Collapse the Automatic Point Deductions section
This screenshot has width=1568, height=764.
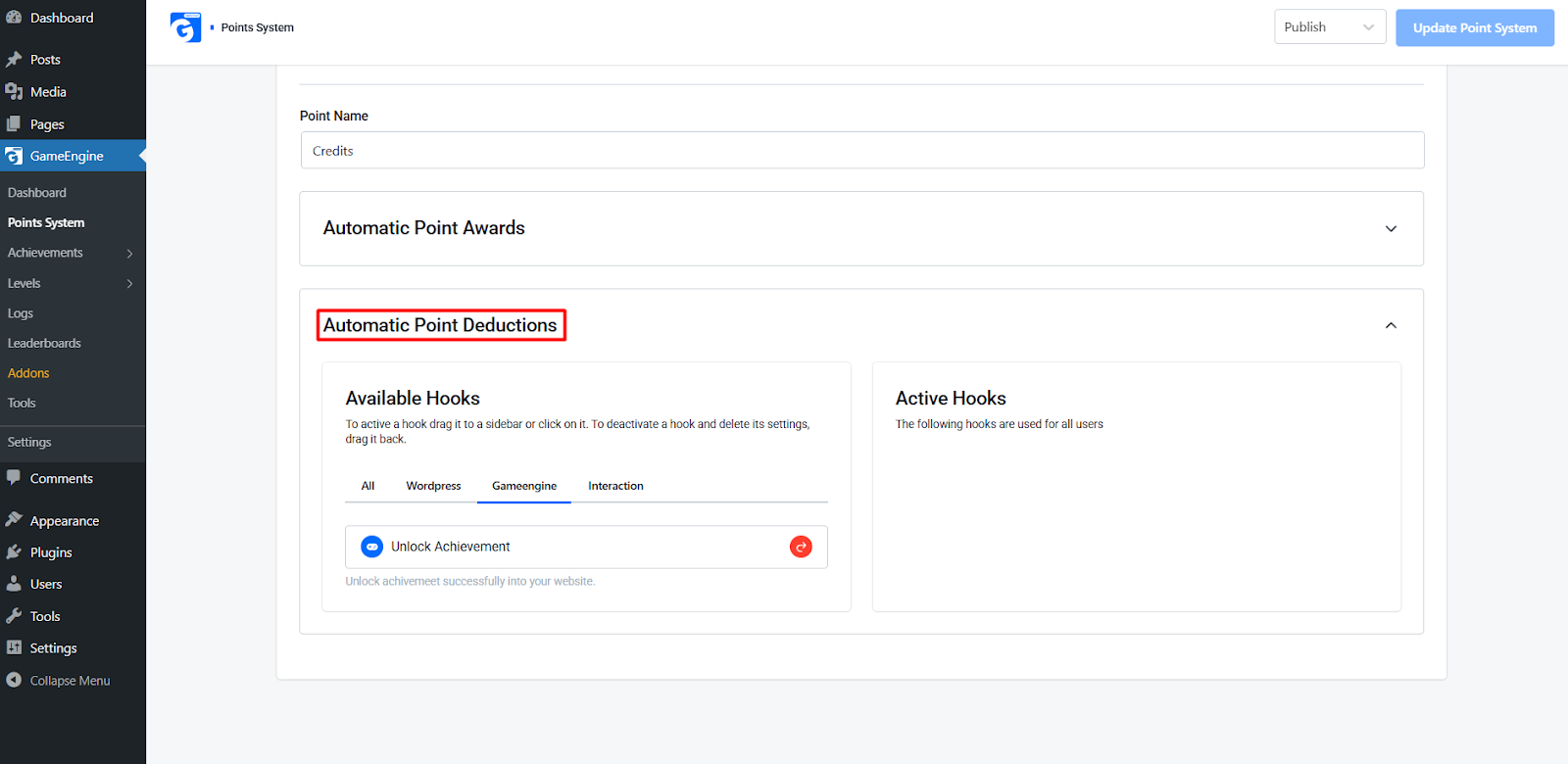(1391, 325)
